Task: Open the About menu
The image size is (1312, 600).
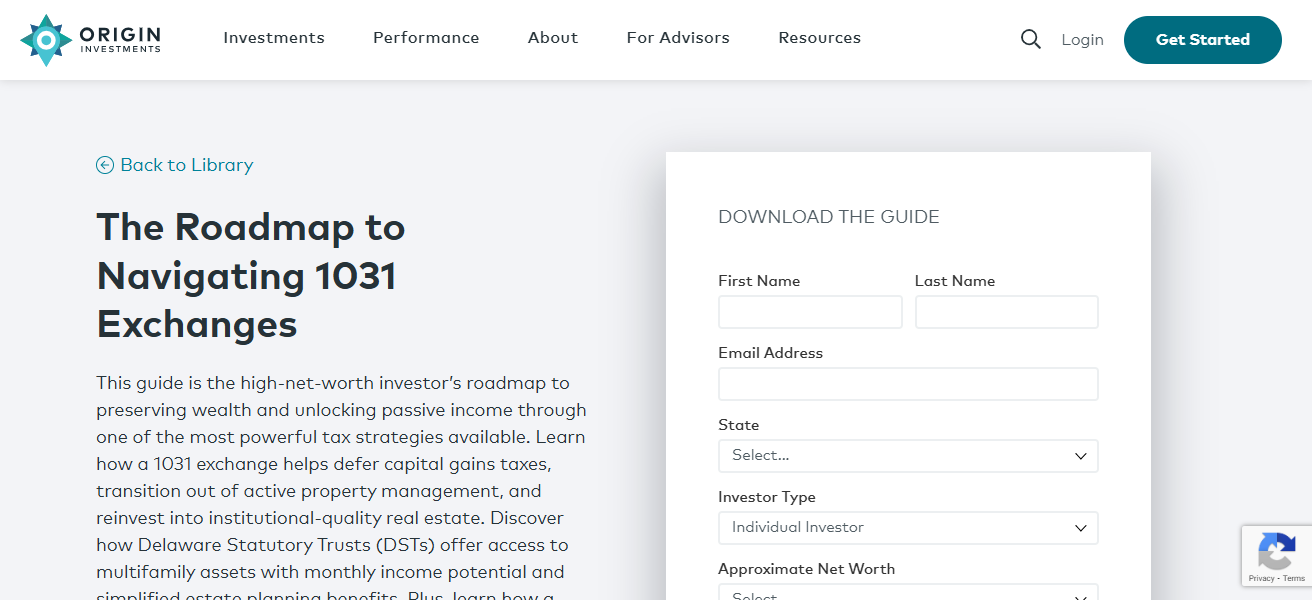Action: tap(552, 38)
